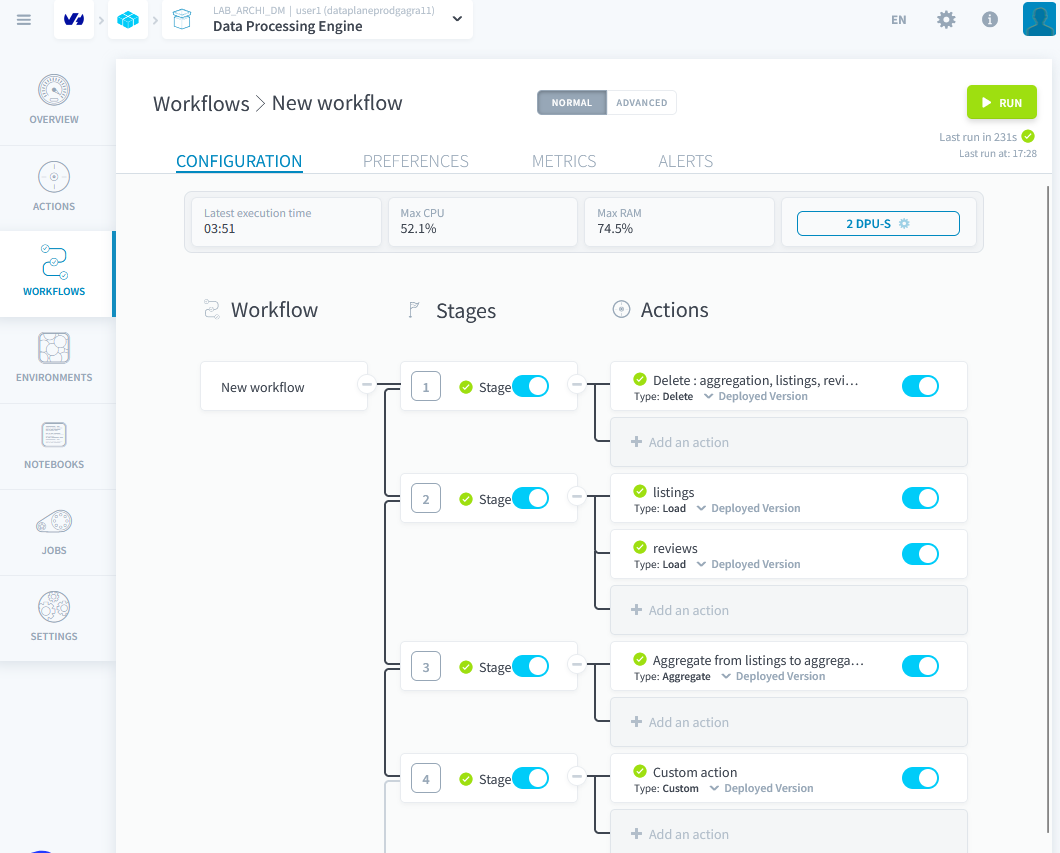
Task: Disable the Stage 1 toggle
Action: tap(530, 387)
